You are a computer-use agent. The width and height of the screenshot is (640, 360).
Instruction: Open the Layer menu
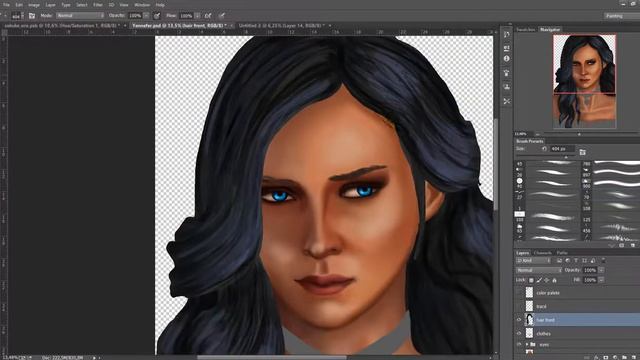tap(50, 5)
